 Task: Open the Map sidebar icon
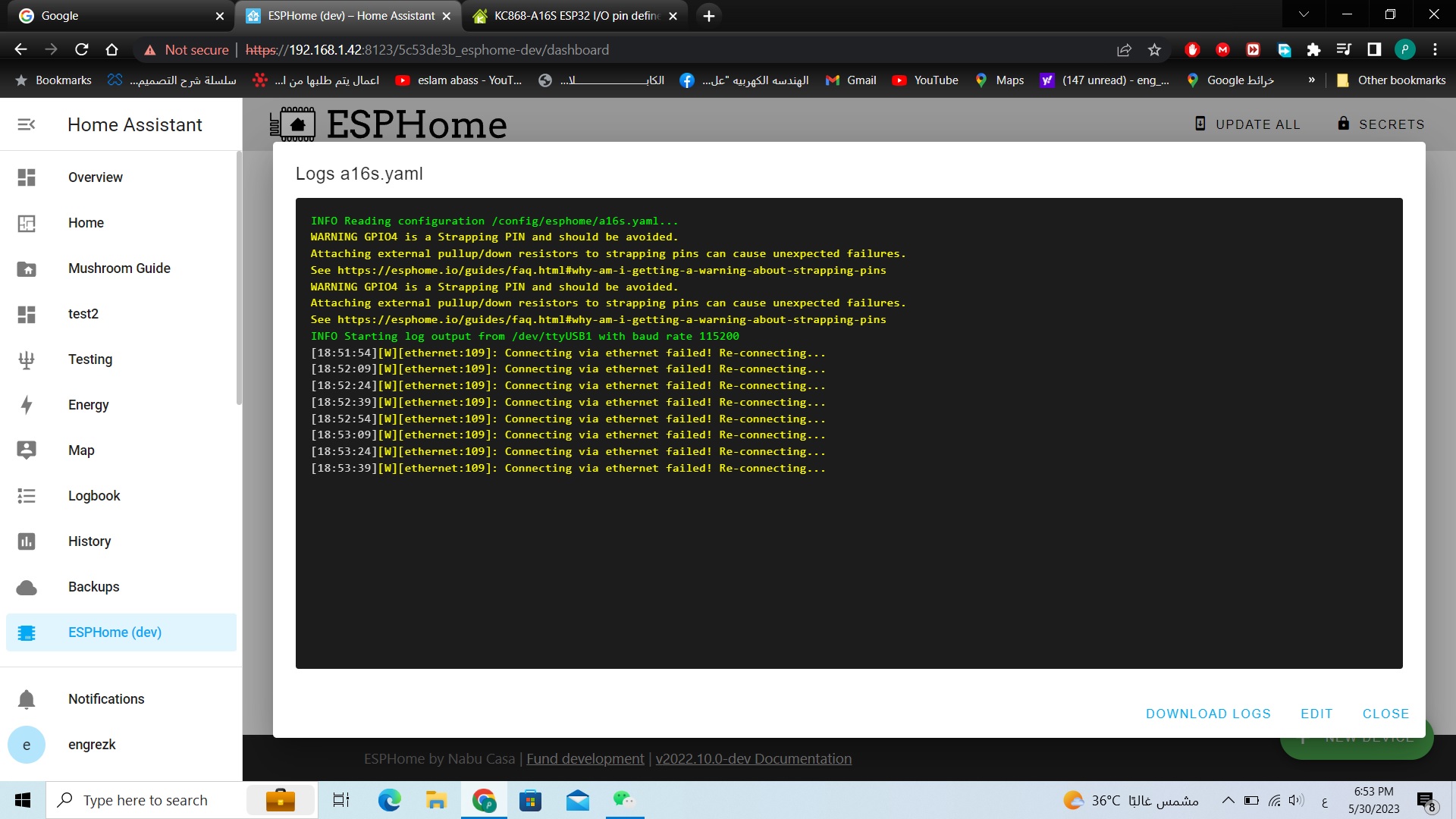27,450
